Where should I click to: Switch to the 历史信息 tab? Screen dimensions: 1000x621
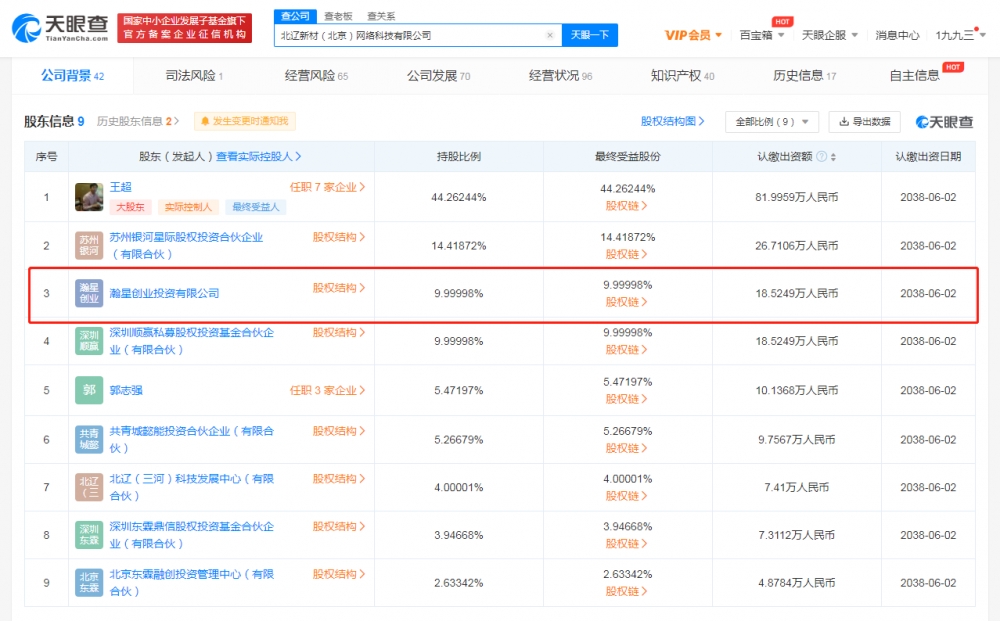804,76
